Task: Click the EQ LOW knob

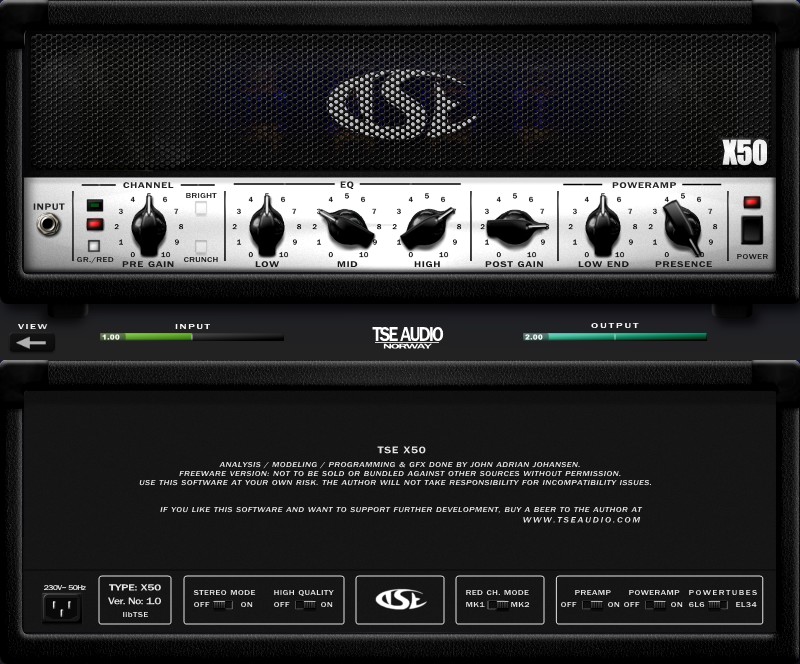Action: (x=267, y=226)
